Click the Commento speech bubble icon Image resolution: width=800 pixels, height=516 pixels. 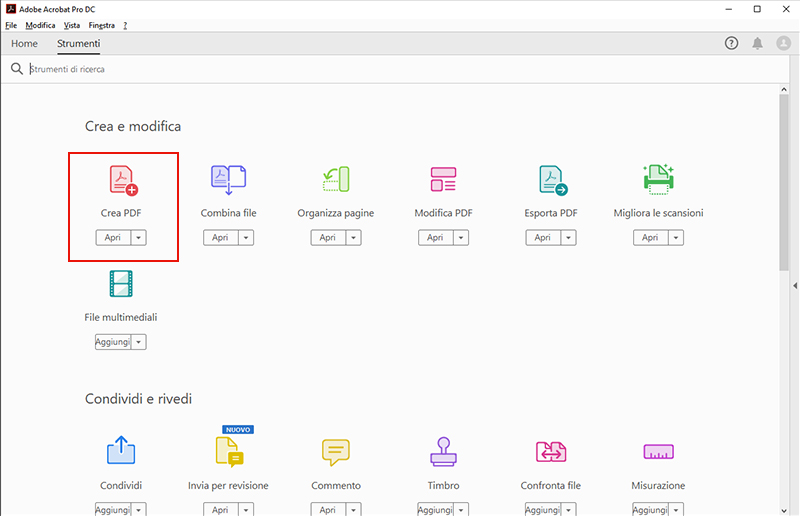[336, 452]
